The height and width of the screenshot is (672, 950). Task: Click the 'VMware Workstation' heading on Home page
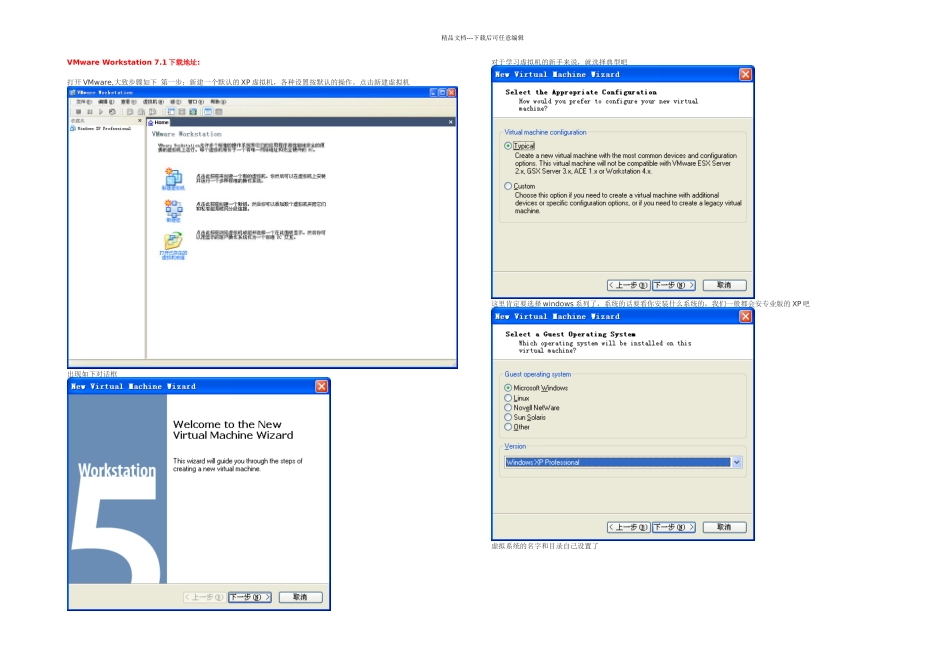[x=187, y=134]
